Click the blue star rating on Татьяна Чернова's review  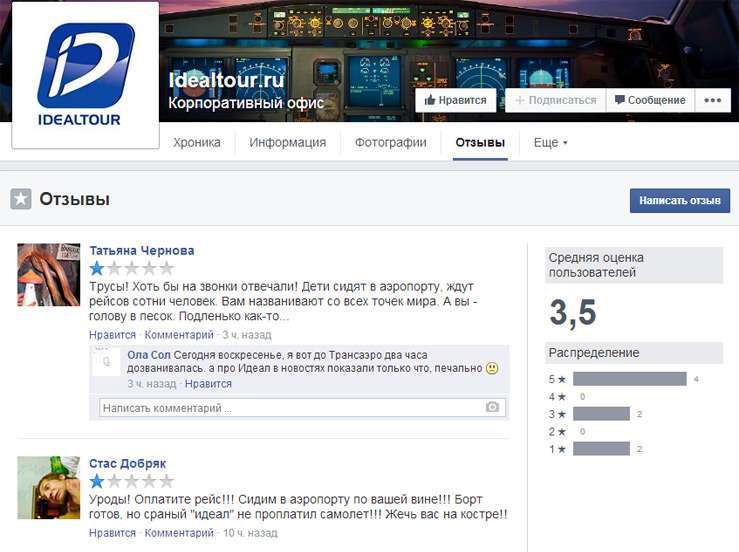(x=97, y=268)
